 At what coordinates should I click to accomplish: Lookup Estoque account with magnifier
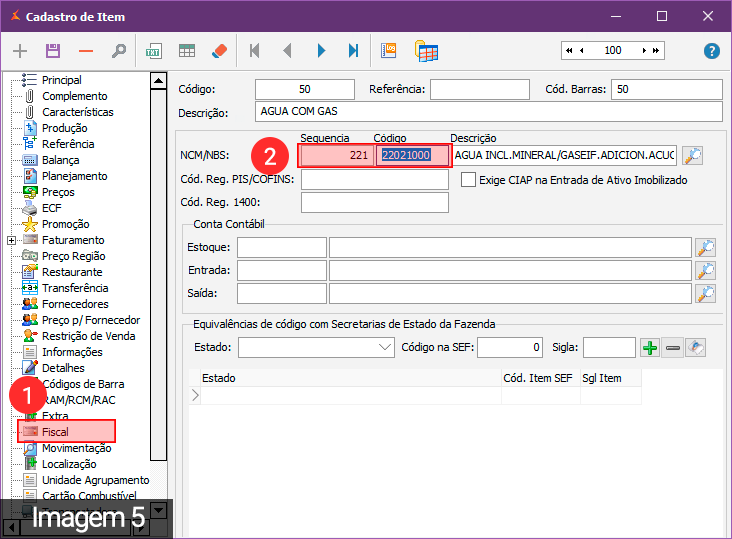[x=705, y=247]
